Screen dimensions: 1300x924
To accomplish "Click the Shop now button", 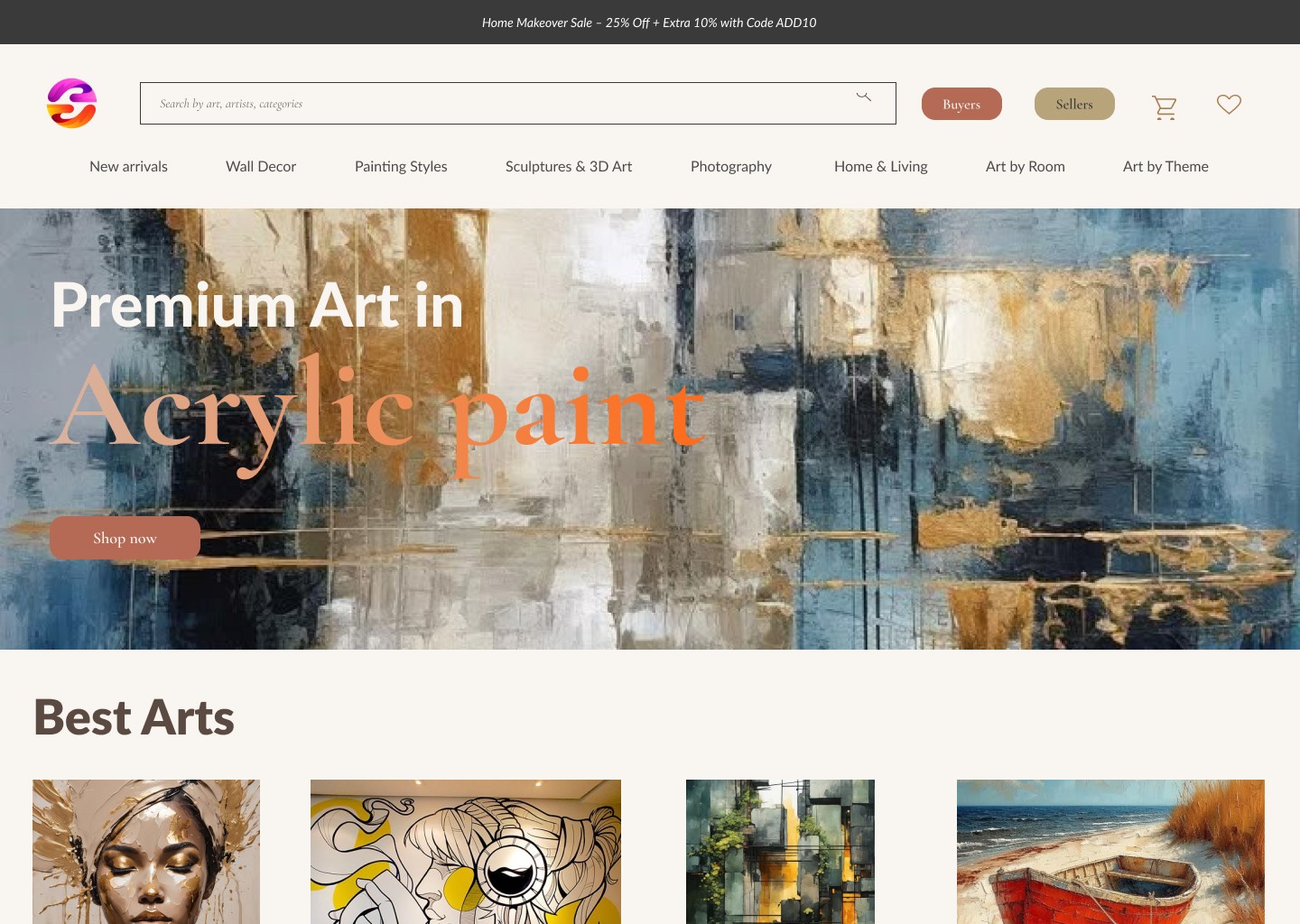I will (125, 538).
